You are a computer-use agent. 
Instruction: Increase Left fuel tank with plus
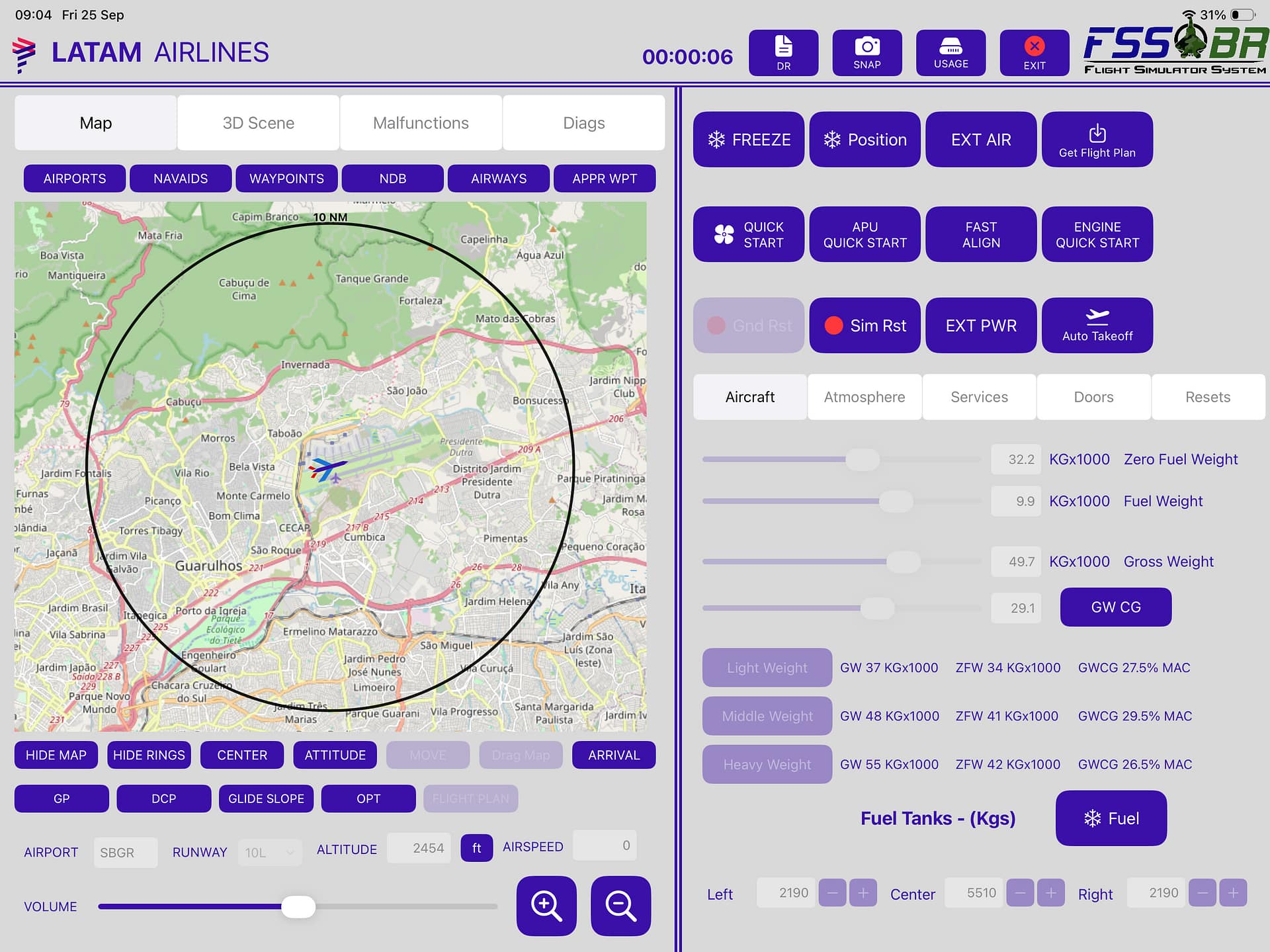pyautogui.click(x=863, y=893)
